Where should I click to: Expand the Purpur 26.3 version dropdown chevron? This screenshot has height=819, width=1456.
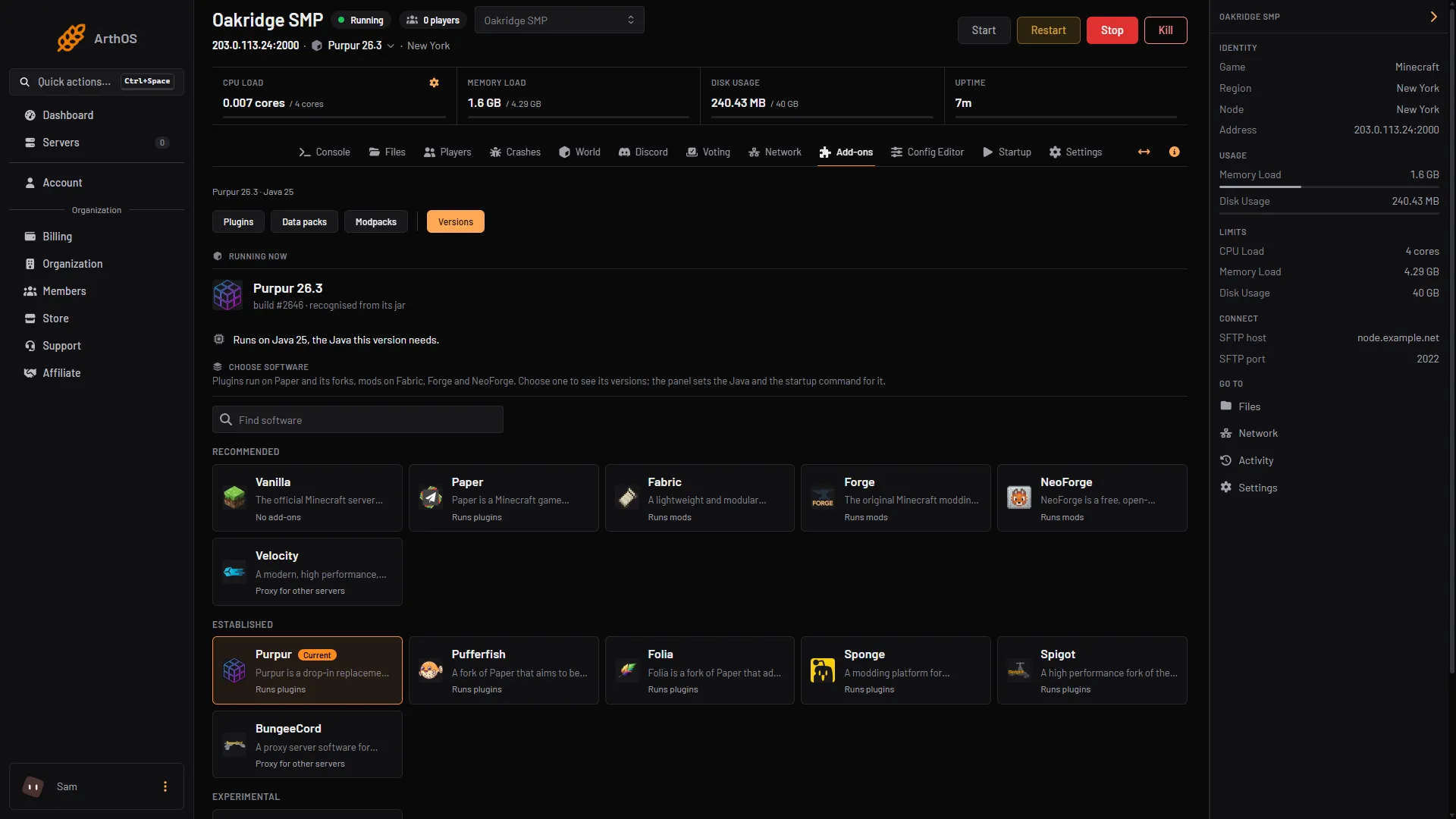(391, 46)
